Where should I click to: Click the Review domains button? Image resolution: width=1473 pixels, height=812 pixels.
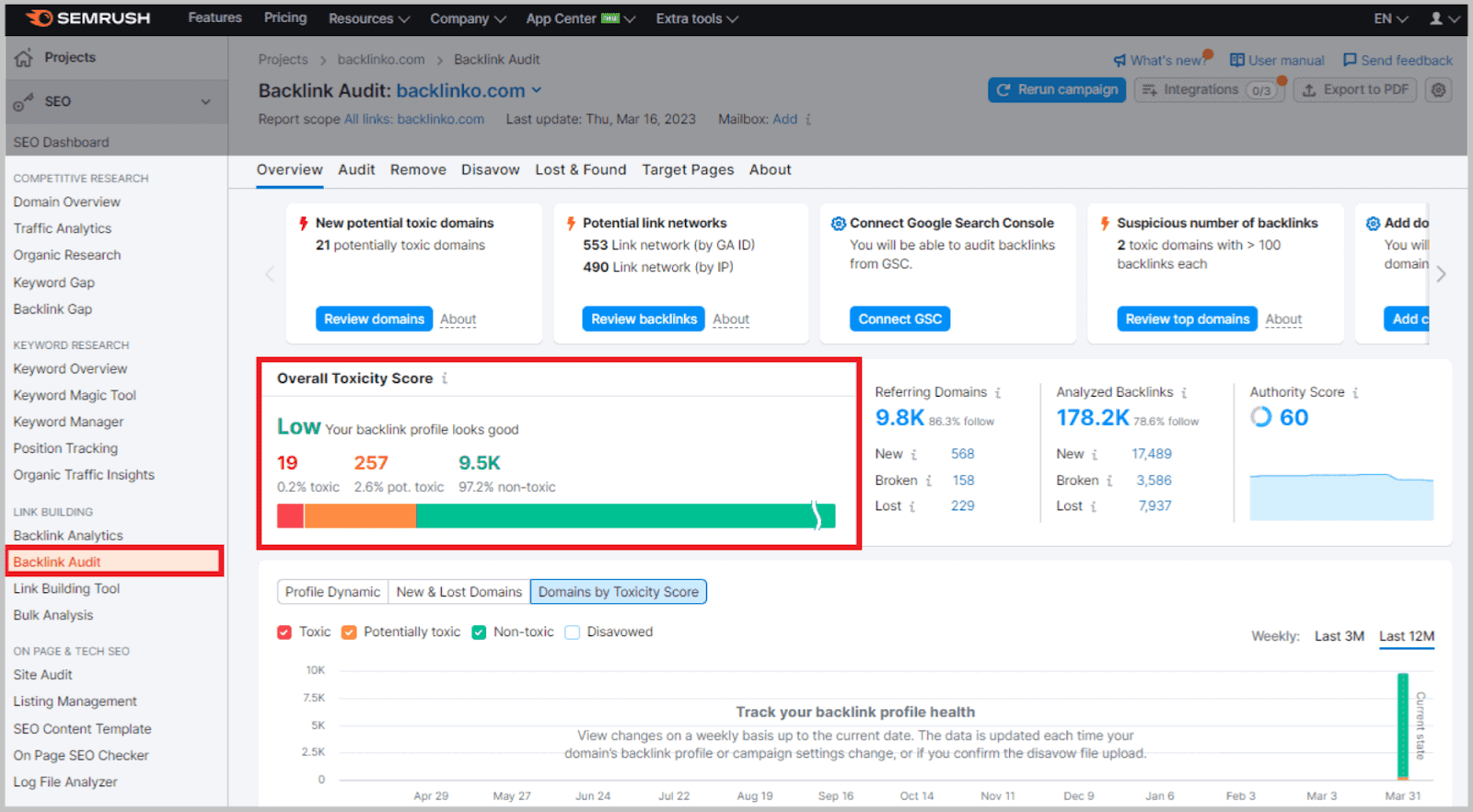pos(374,319)
